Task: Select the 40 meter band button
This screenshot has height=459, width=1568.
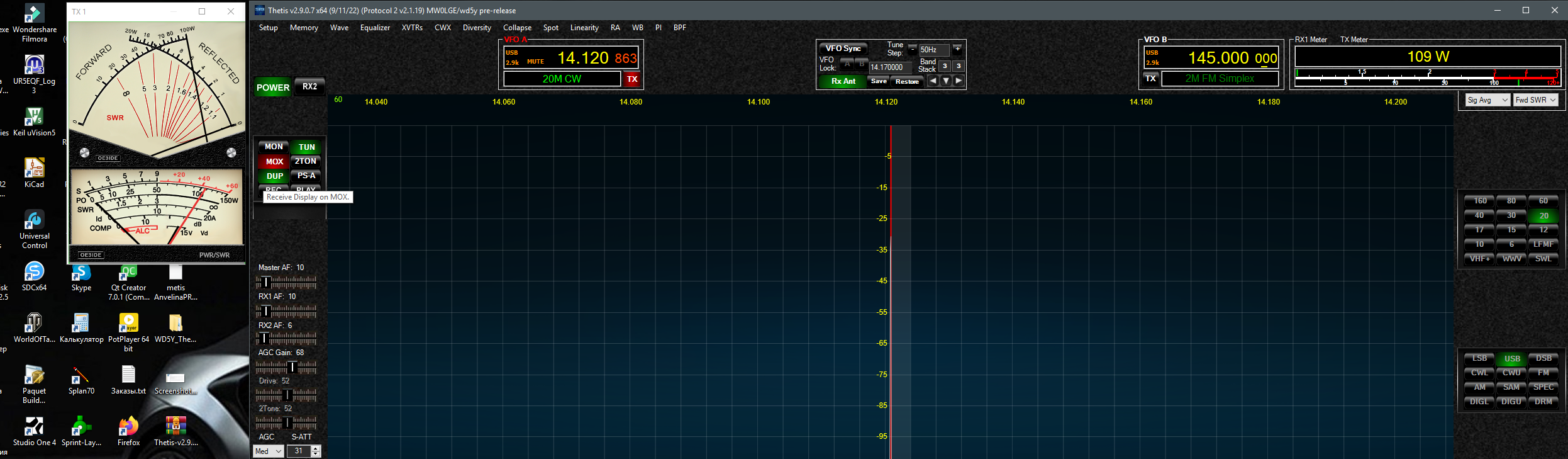Action: click(1479, 215)
